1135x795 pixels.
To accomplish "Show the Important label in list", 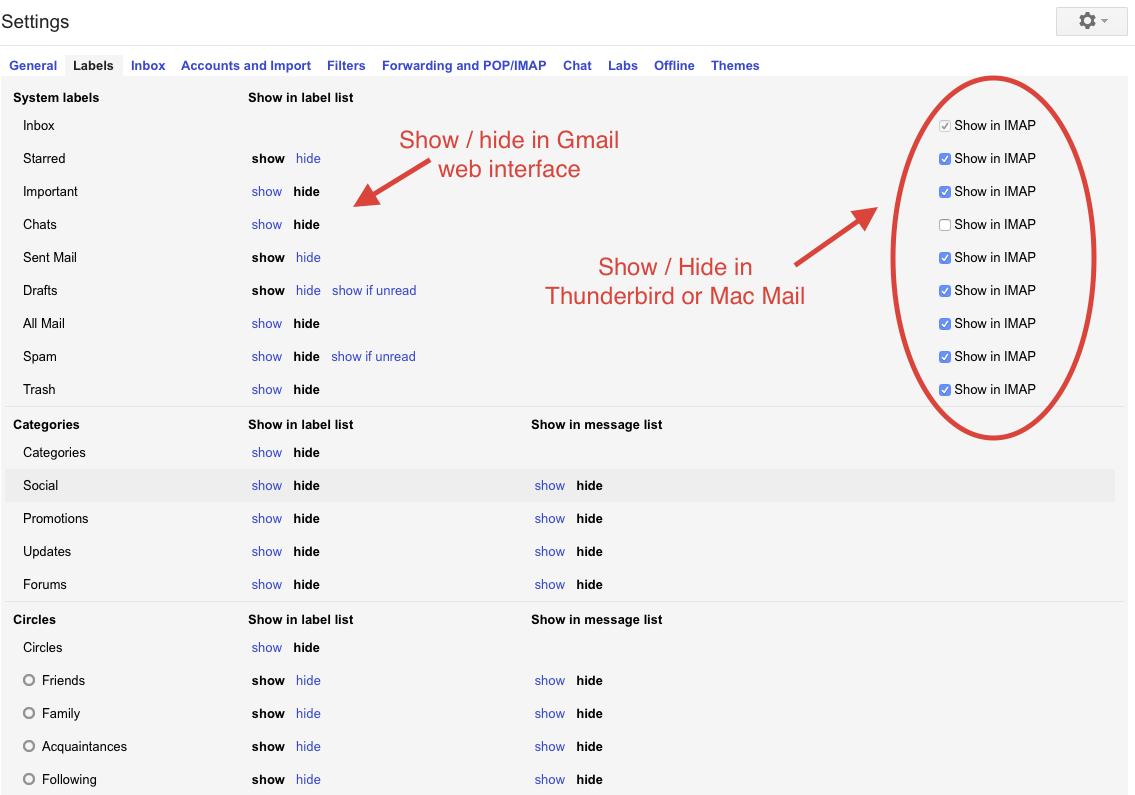I will click(x=267, y=192).
